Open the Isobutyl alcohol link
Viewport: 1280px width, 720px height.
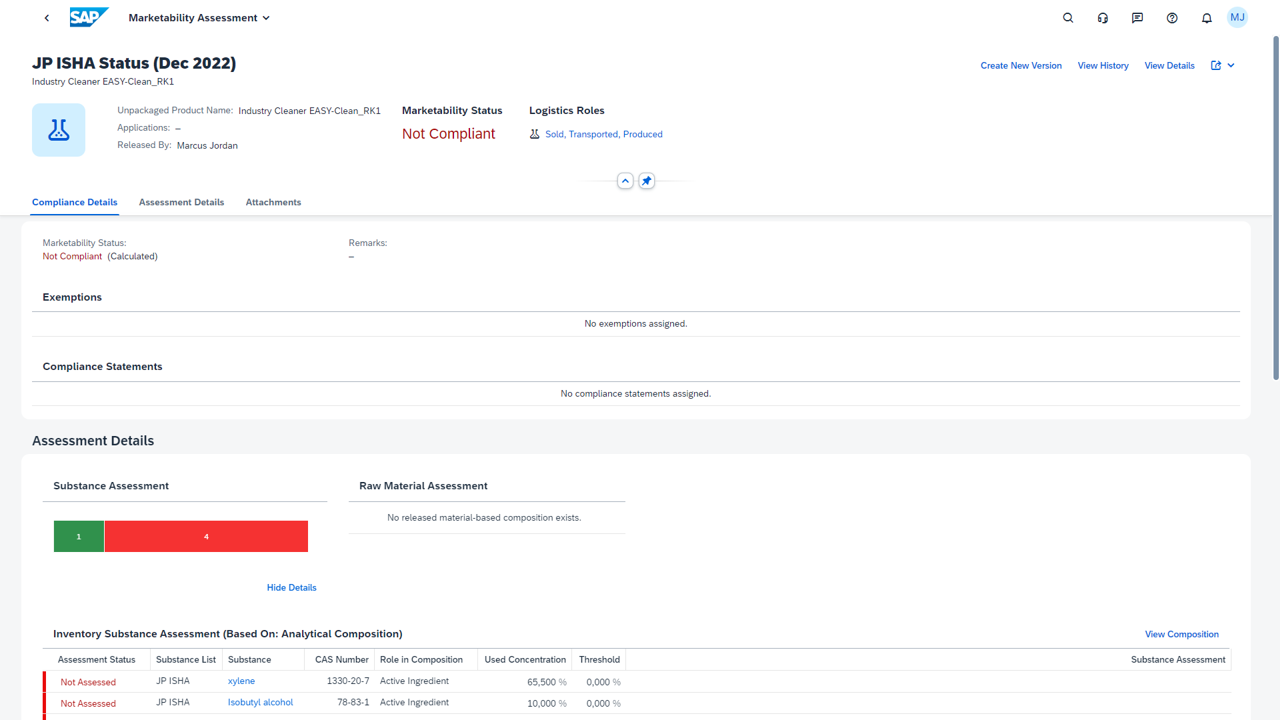click(260, 702)
